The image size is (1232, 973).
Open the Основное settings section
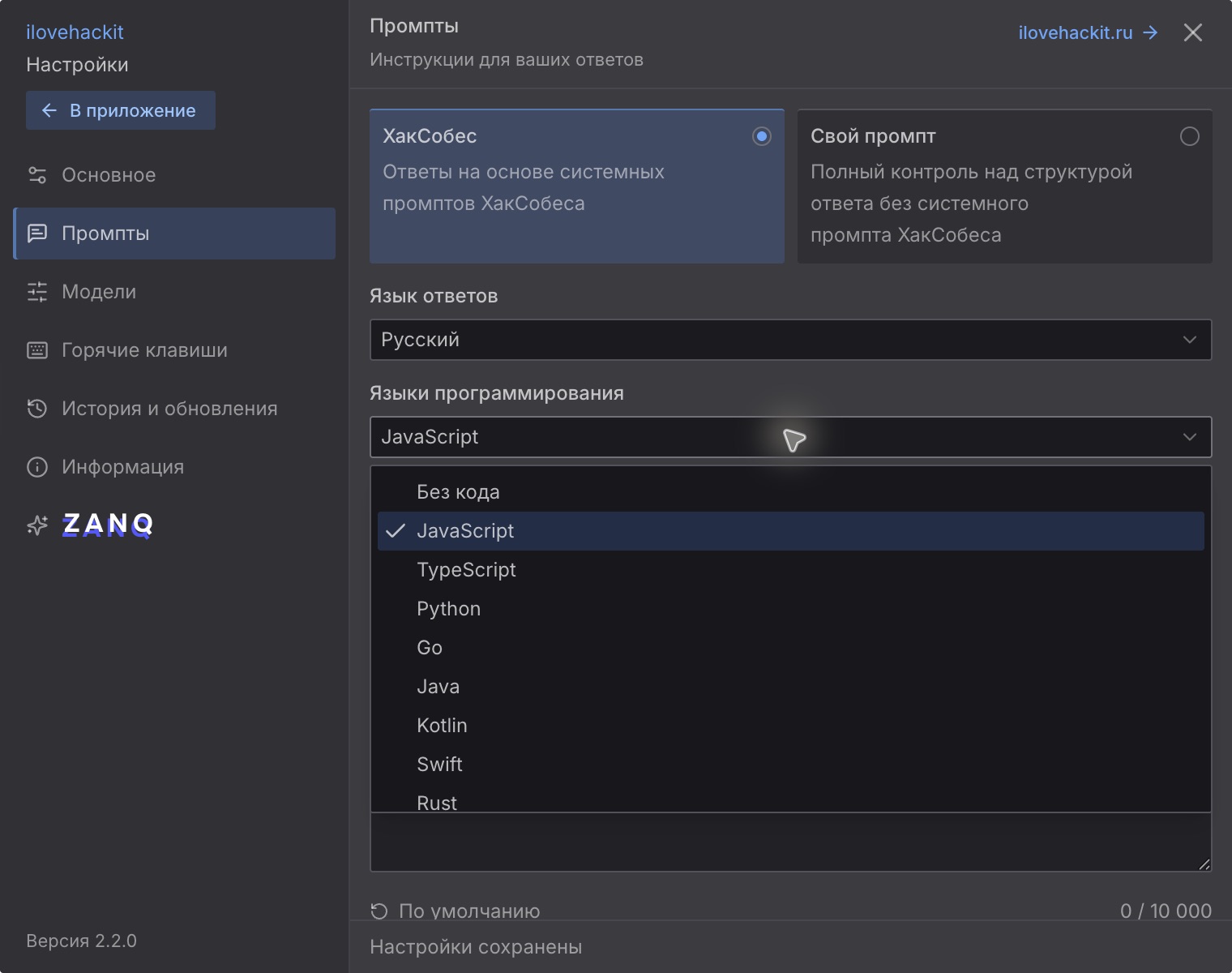click(x=174, y=175)
